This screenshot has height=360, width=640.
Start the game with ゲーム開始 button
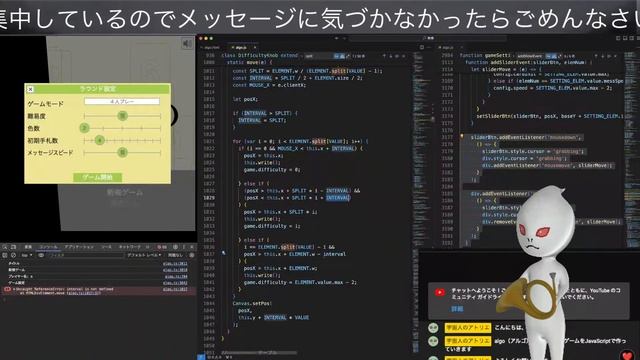point(97,177)
